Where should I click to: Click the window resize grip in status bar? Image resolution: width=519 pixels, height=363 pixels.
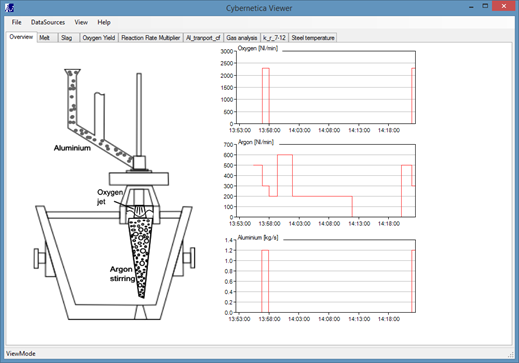tap(510, 355)
